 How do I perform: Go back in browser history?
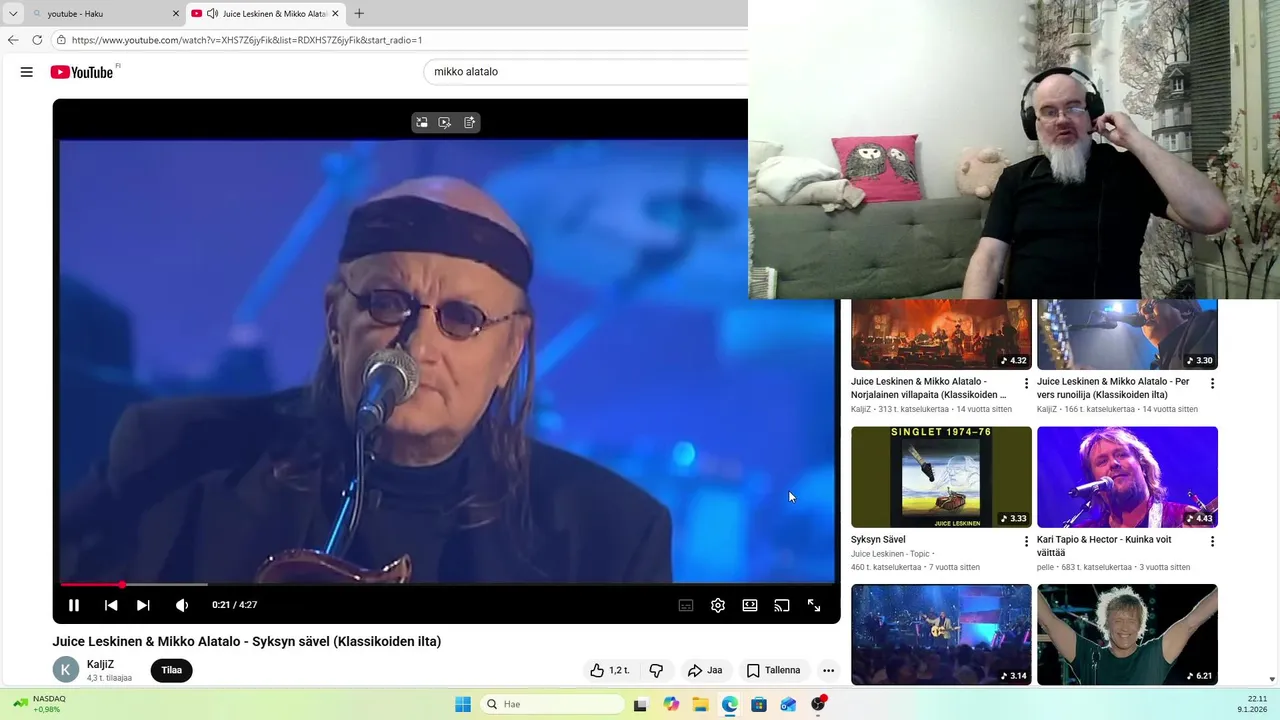(13, 40)
